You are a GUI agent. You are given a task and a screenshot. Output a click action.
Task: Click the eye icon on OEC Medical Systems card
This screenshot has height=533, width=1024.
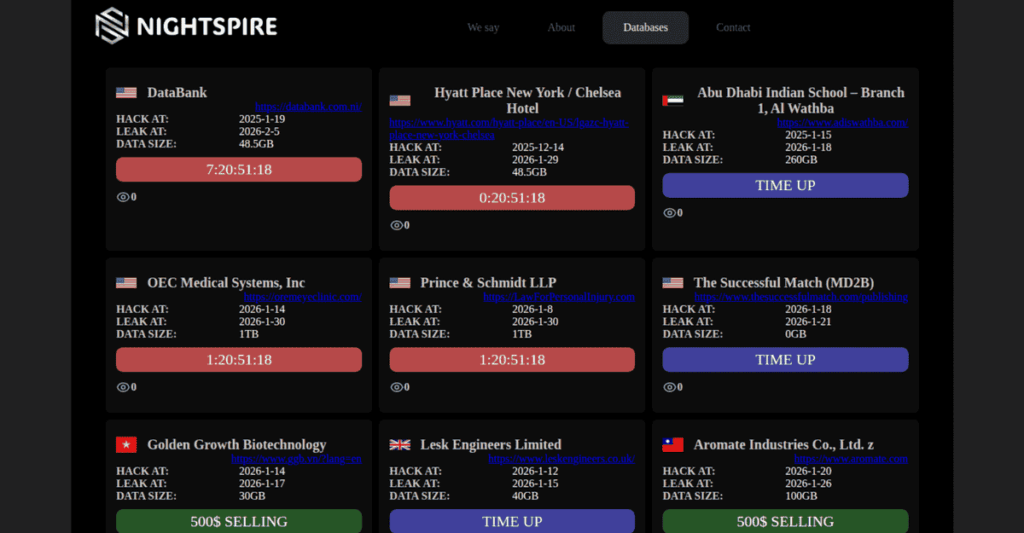coord(123,387)
